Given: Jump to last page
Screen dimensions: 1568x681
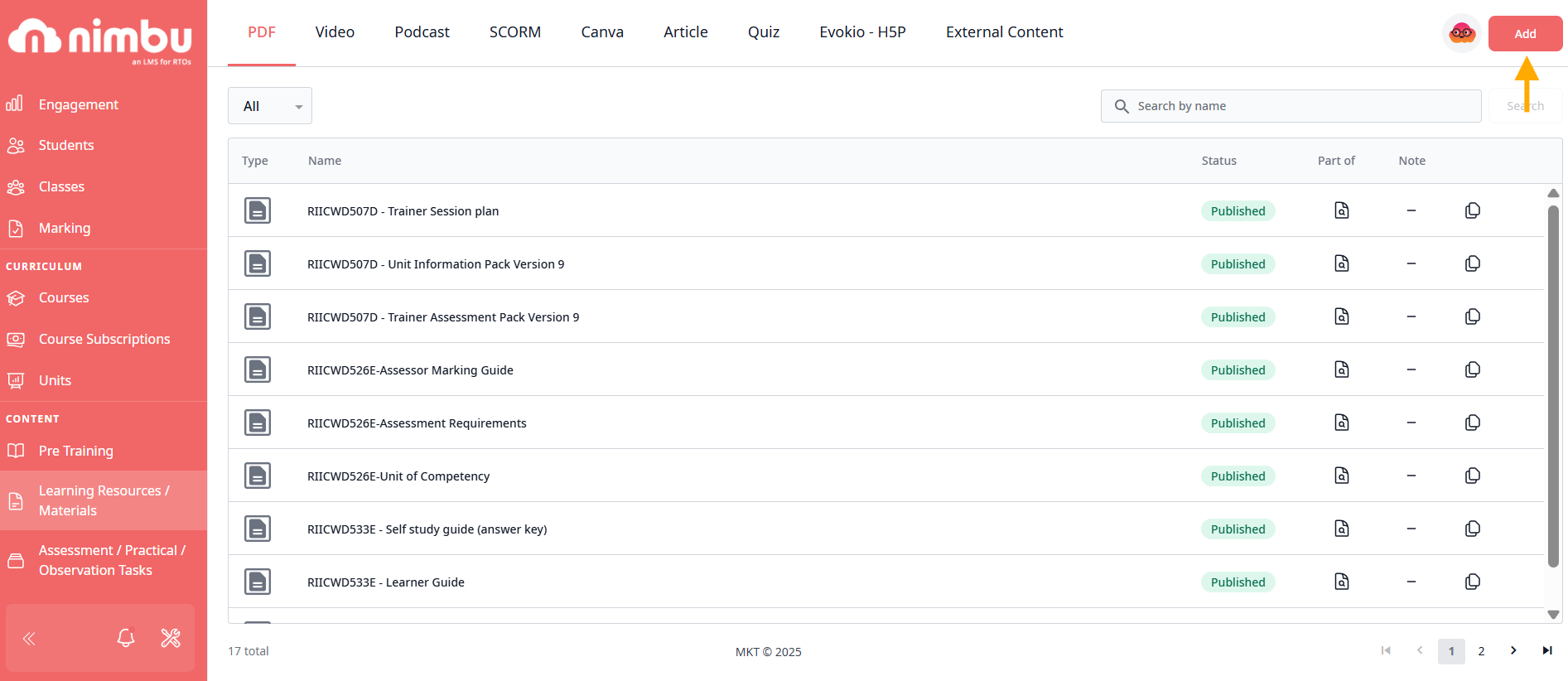Looking at the screenshot, I should [1546, 650].
